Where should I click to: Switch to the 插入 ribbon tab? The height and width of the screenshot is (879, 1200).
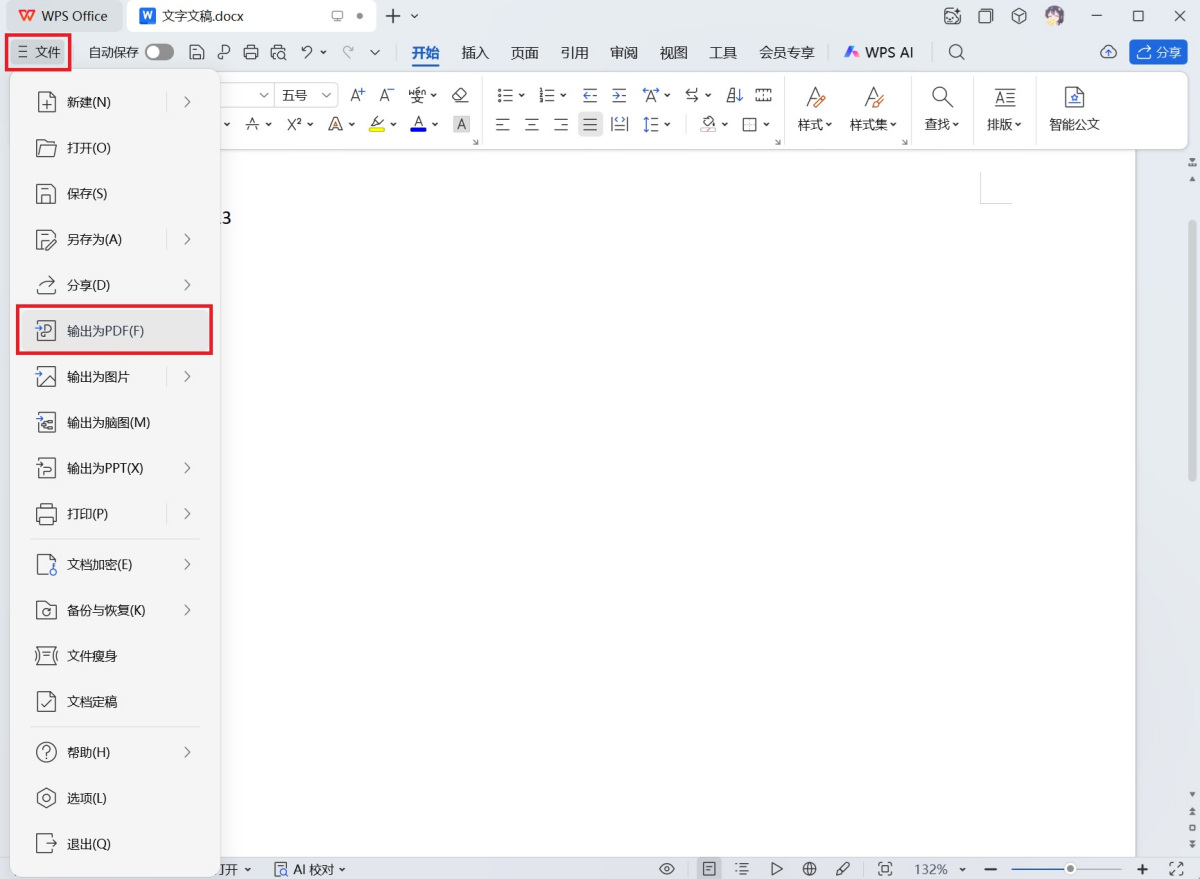coord(474,52)
